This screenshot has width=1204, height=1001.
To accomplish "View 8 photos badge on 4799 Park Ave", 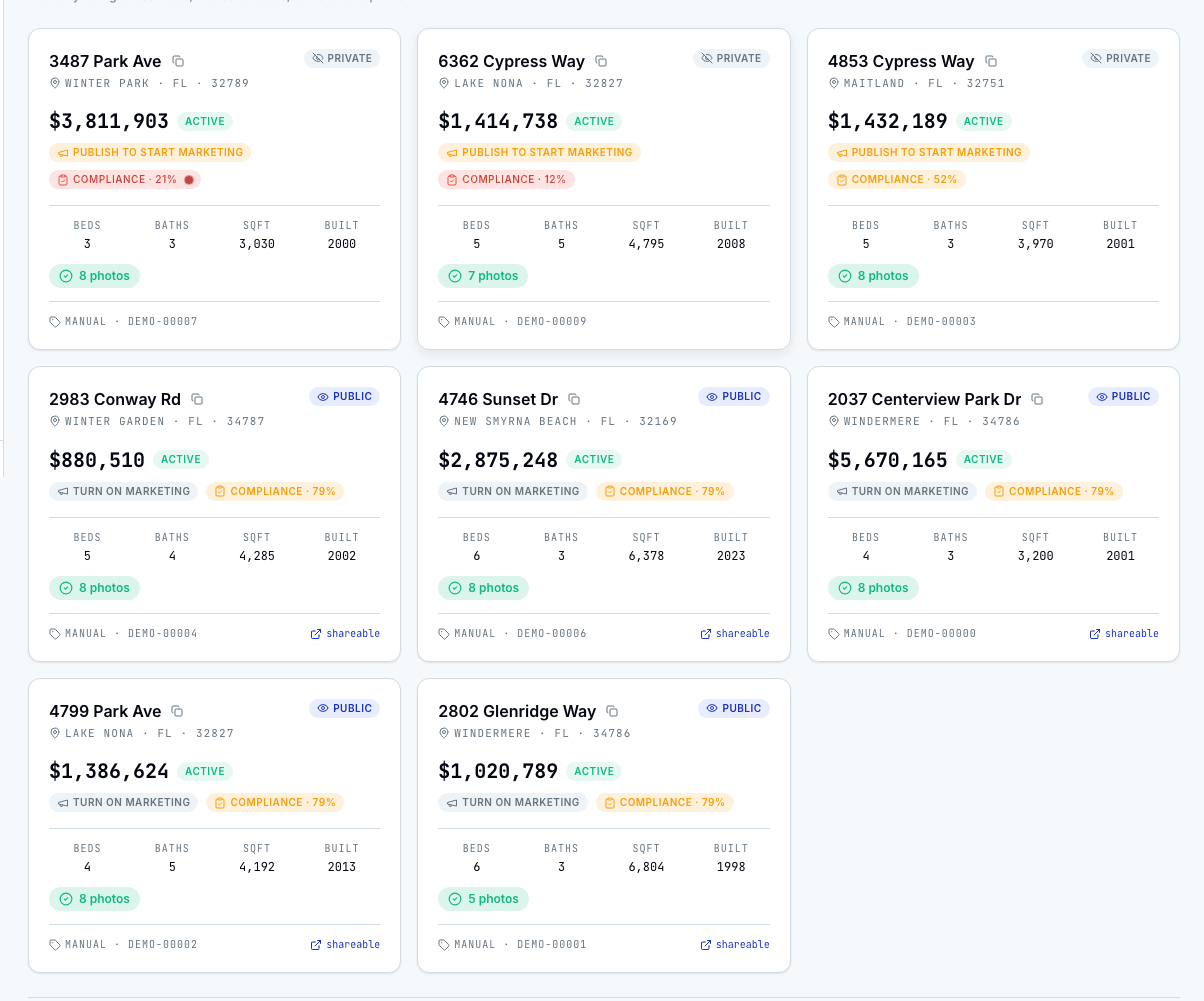I will (x=94, y=899).
